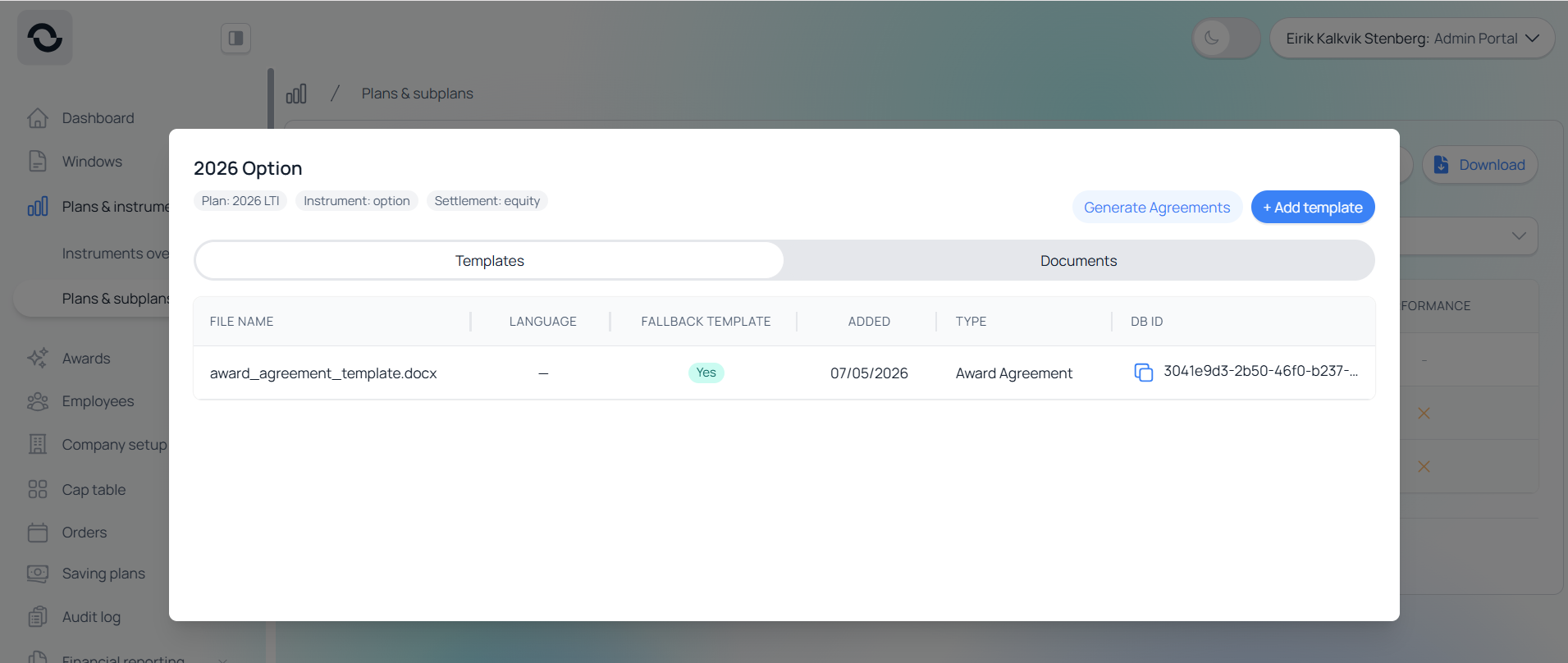1568x663 pixels.
Task: Copy the DB ID with copy icon
Action: [1143, 373]
